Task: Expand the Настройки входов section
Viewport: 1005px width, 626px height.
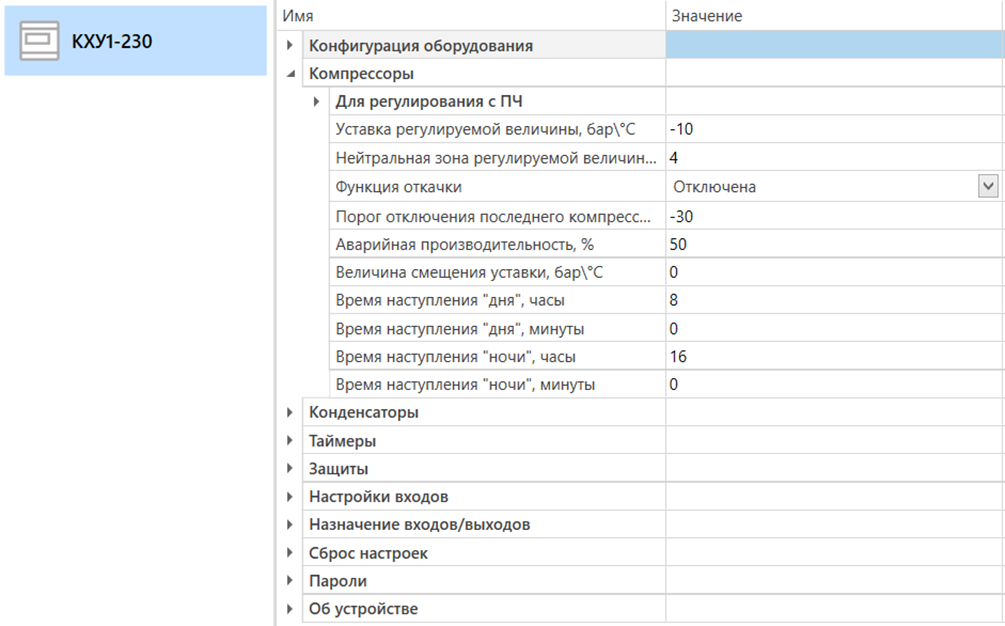Action: pyautogui.click(x=290, y=497)
